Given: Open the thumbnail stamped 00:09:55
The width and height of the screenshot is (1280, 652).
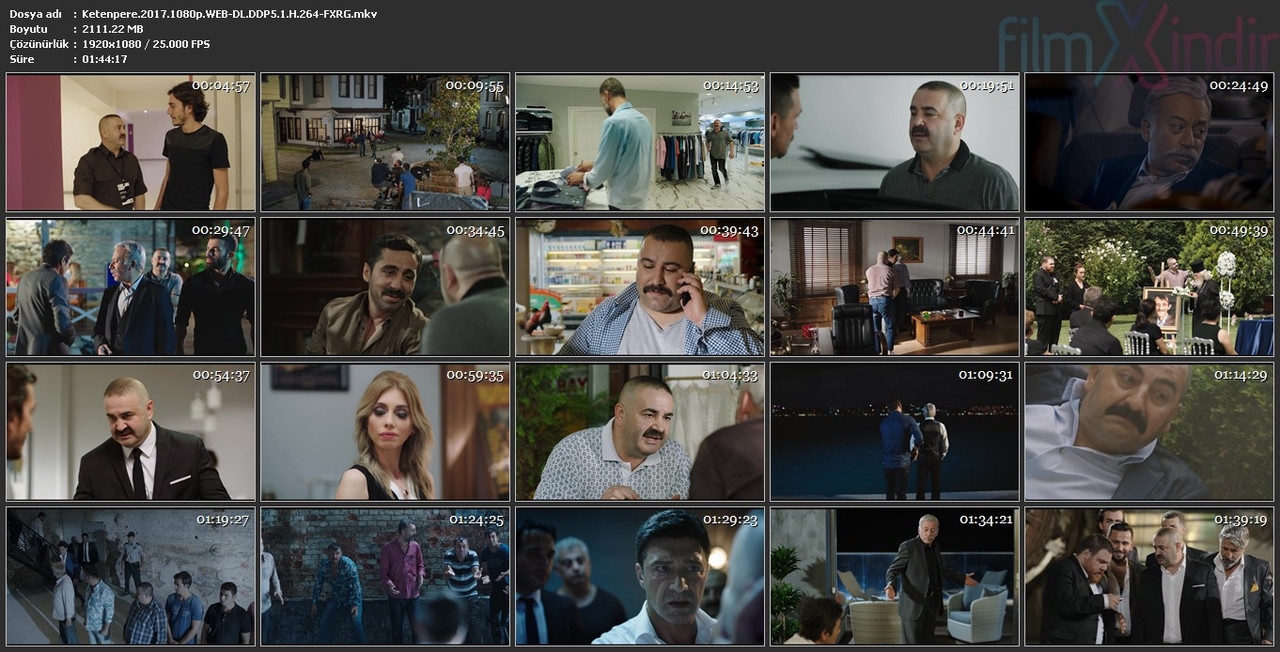Looking at the screenshot, I should point(385,141).
